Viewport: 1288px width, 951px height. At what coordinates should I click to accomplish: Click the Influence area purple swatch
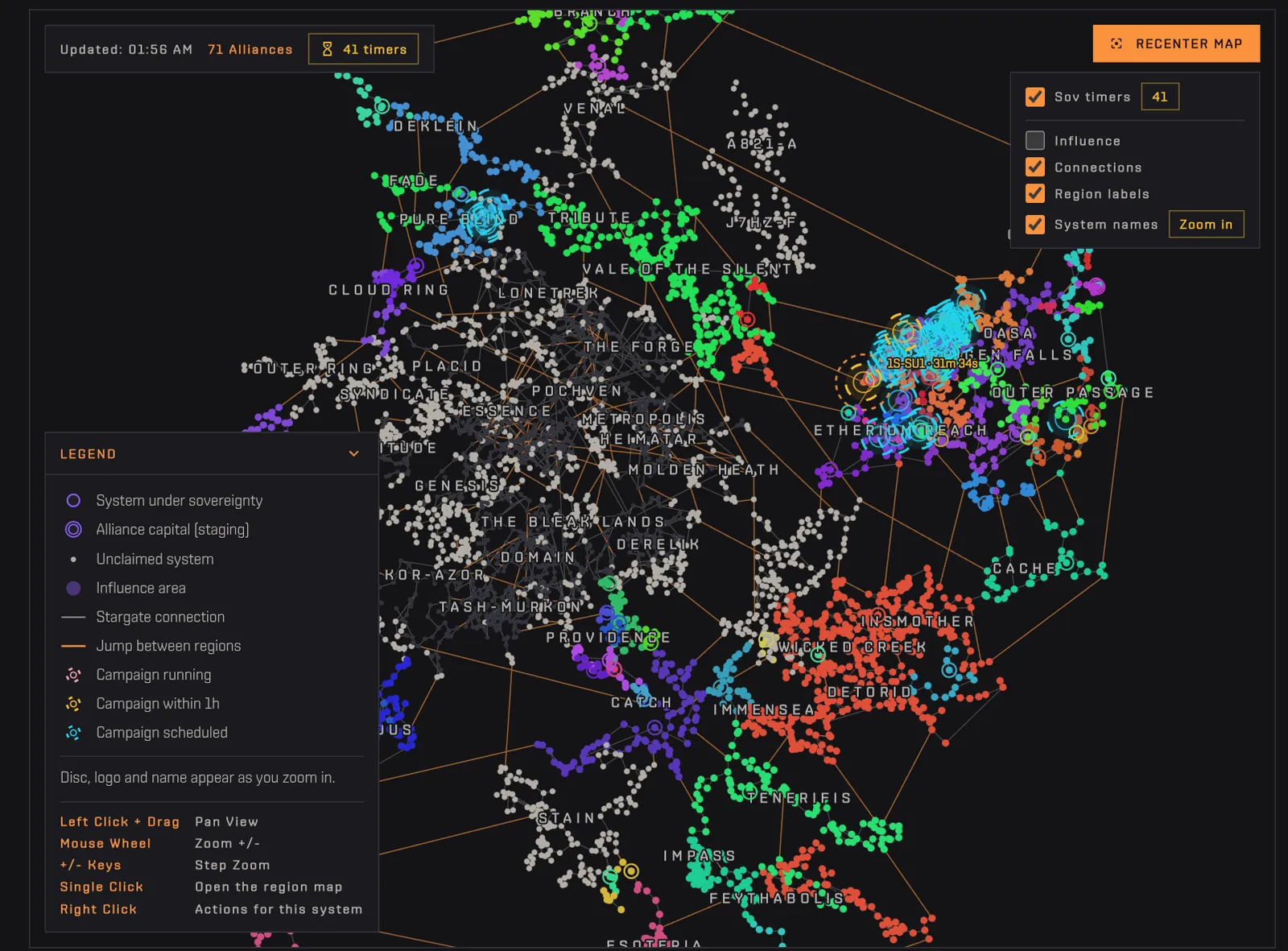73,588
